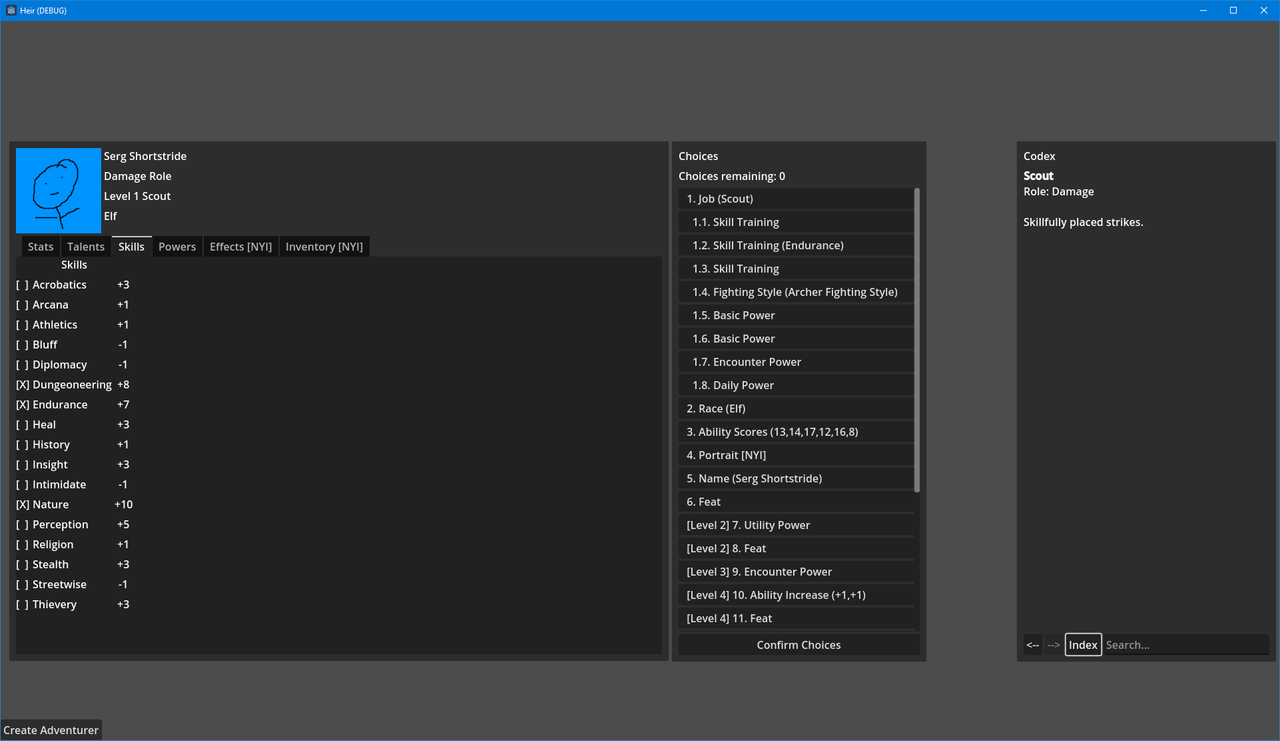This screenshot has height=741, width=1280.
Task: Select Level 4 Ability Increase choice
Action: pyautogui.click(x=796, y=595)
